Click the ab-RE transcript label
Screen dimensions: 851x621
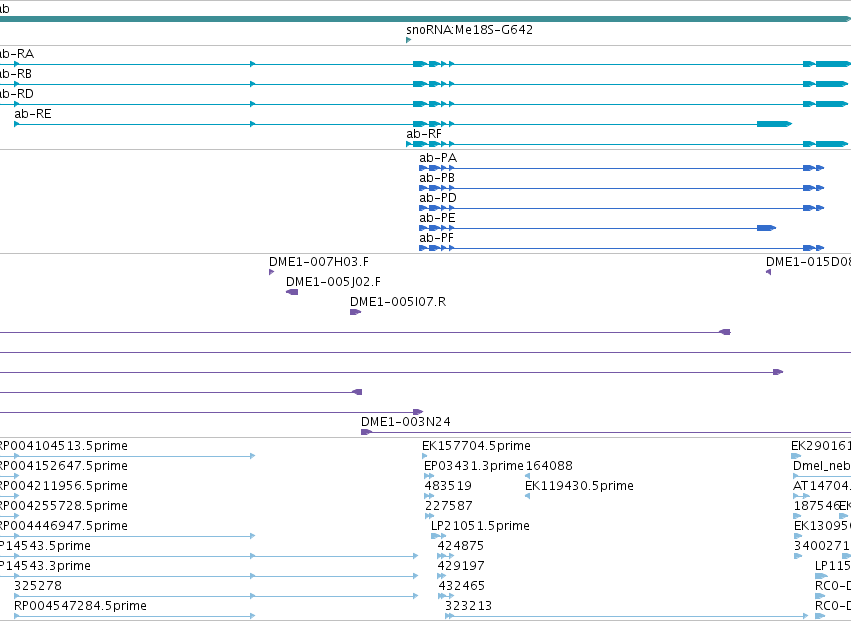point(33,114)
